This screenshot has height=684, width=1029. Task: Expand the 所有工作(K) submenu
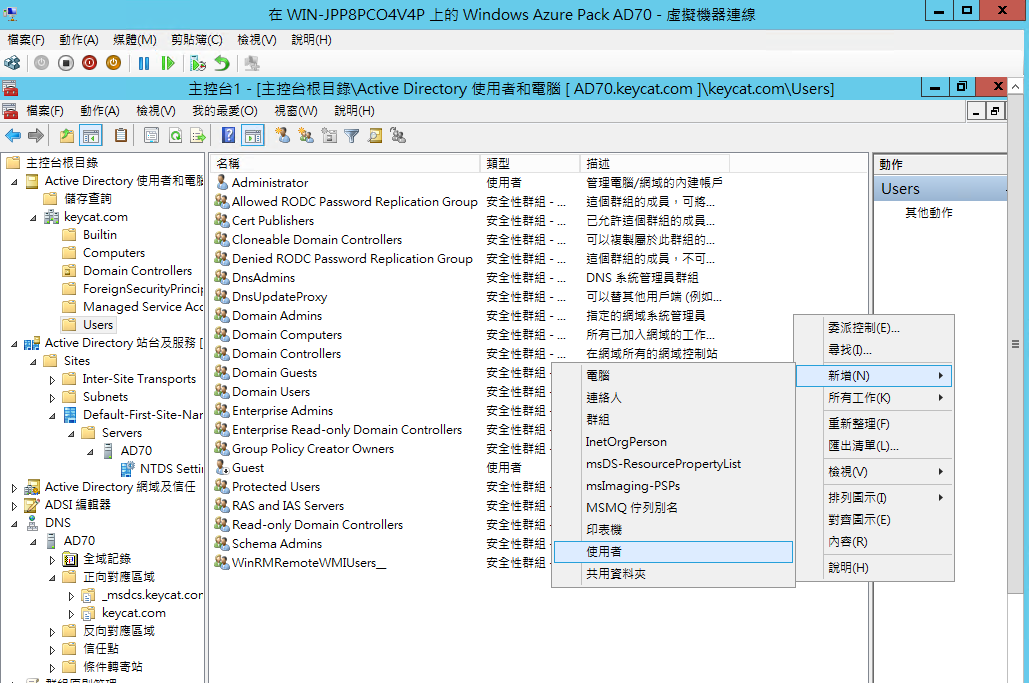point(874,398)
